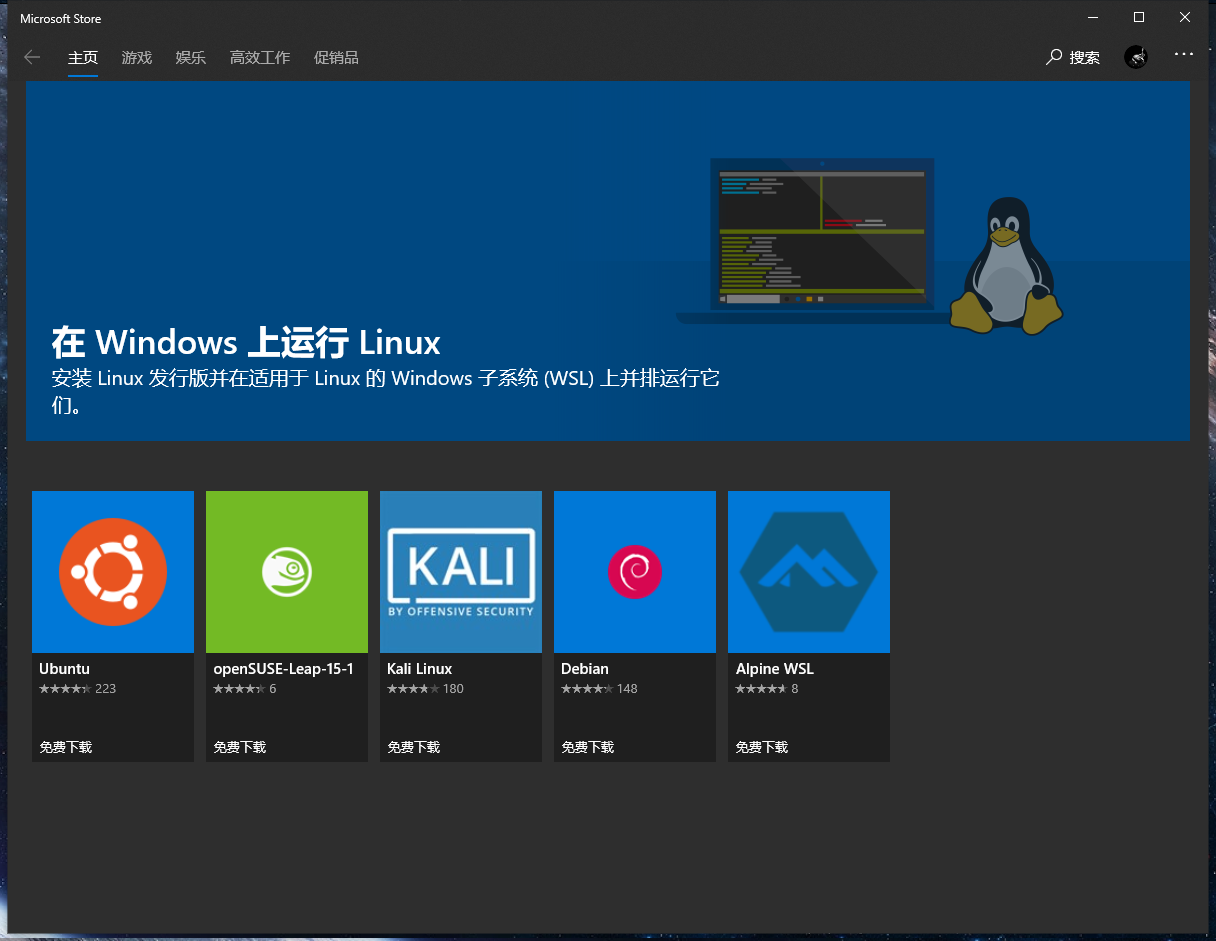Click 免费下载 under Debian

click(588, 747)
